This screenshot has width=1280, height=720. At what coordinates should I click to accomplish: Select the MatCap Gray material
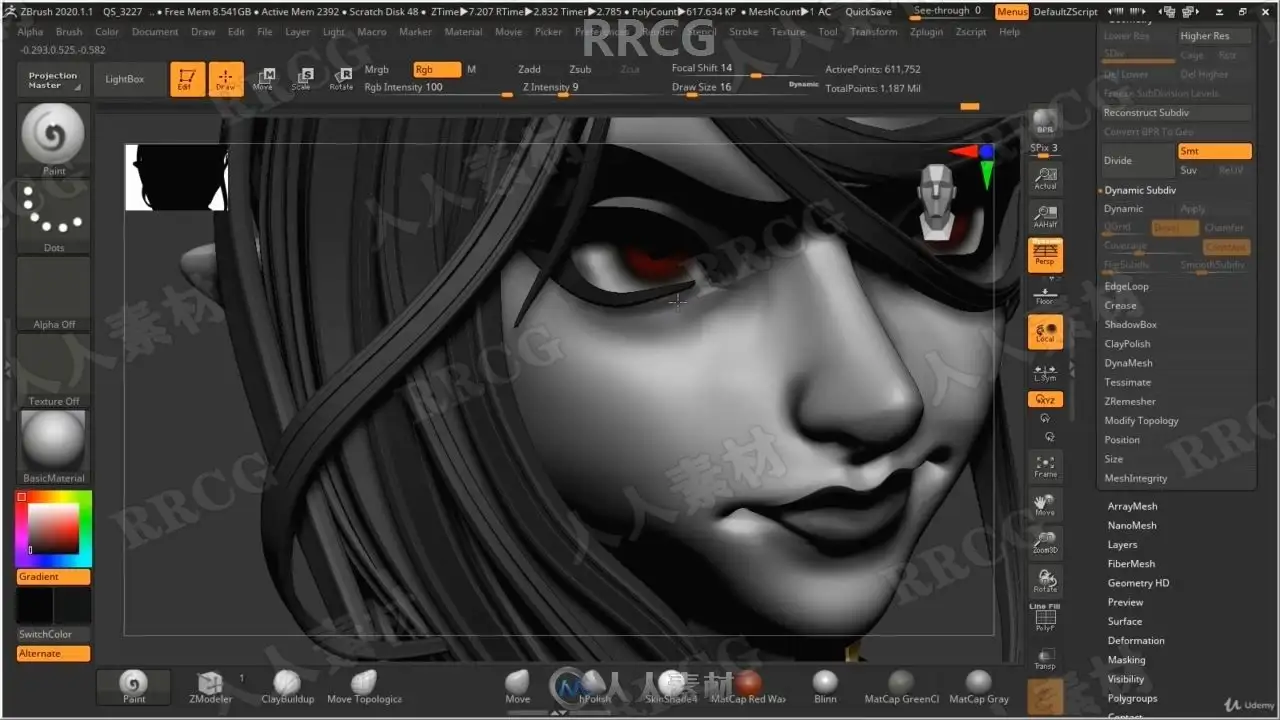[979, 687]
